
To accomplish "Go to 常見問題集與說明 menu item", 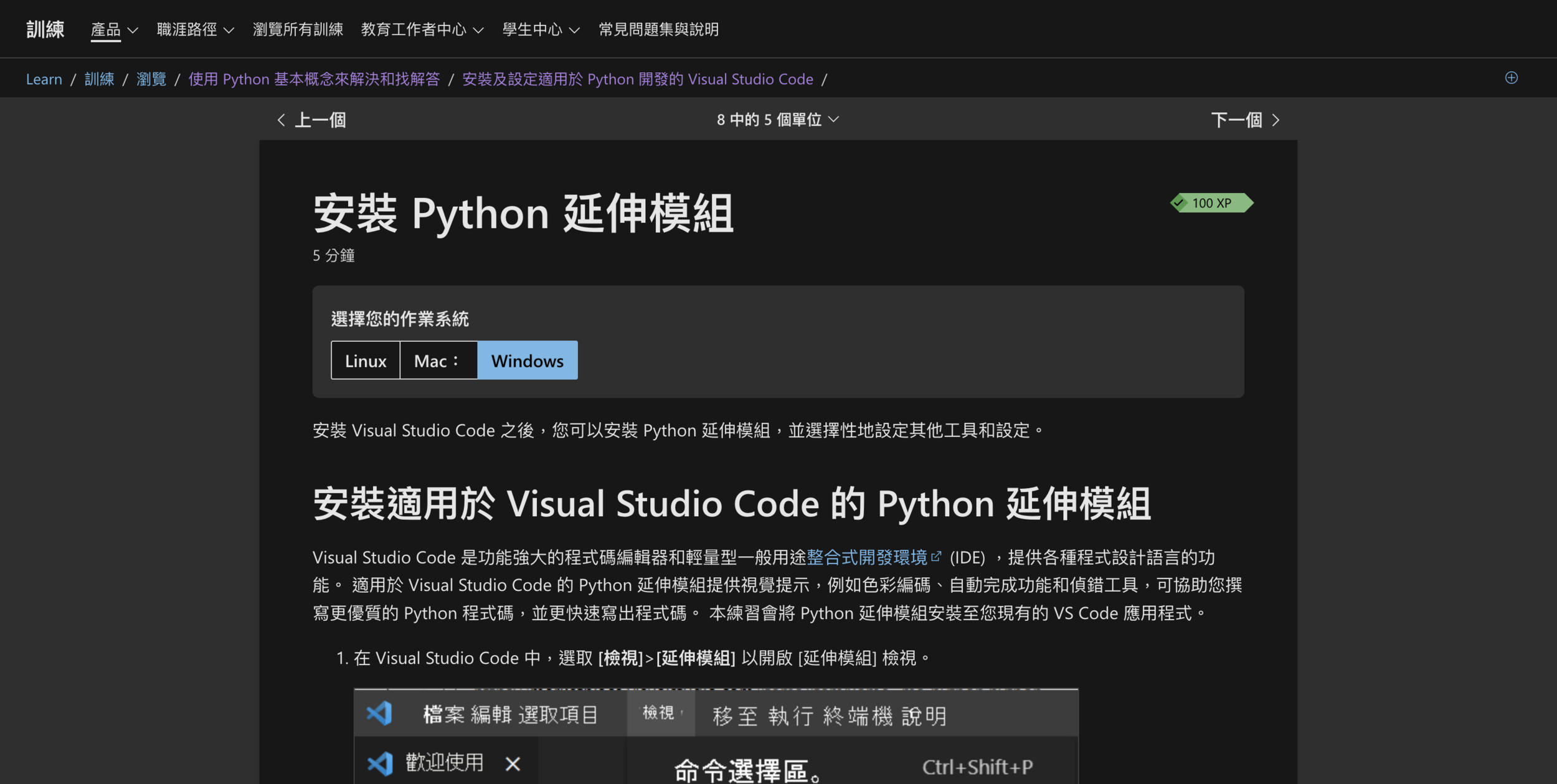I will coord(658,29).
